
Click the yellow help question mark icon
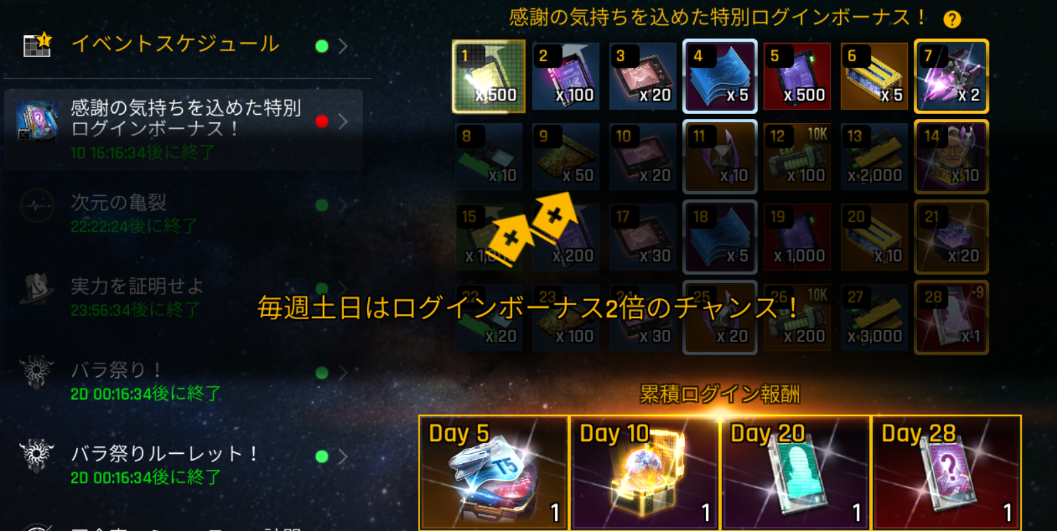(952, 20)
